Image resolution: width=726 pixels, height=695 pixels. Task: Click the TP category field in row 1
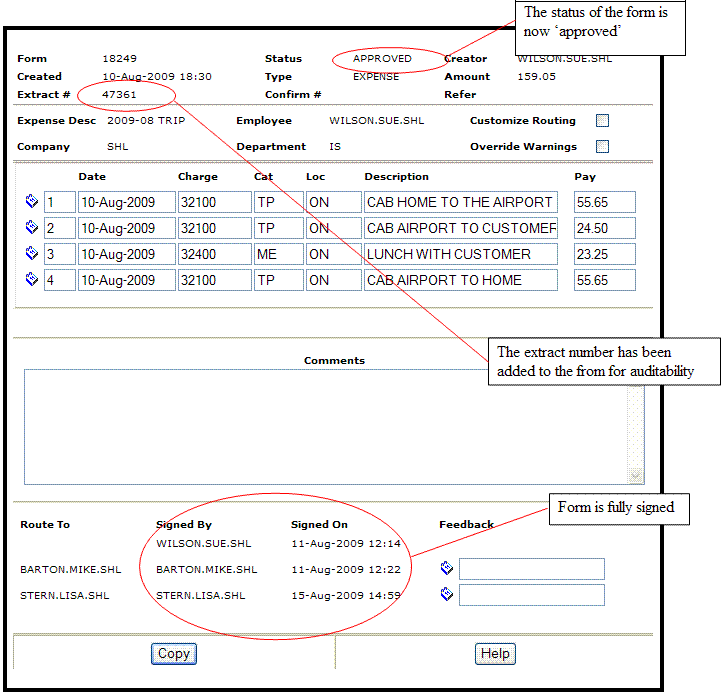(279, 202)
